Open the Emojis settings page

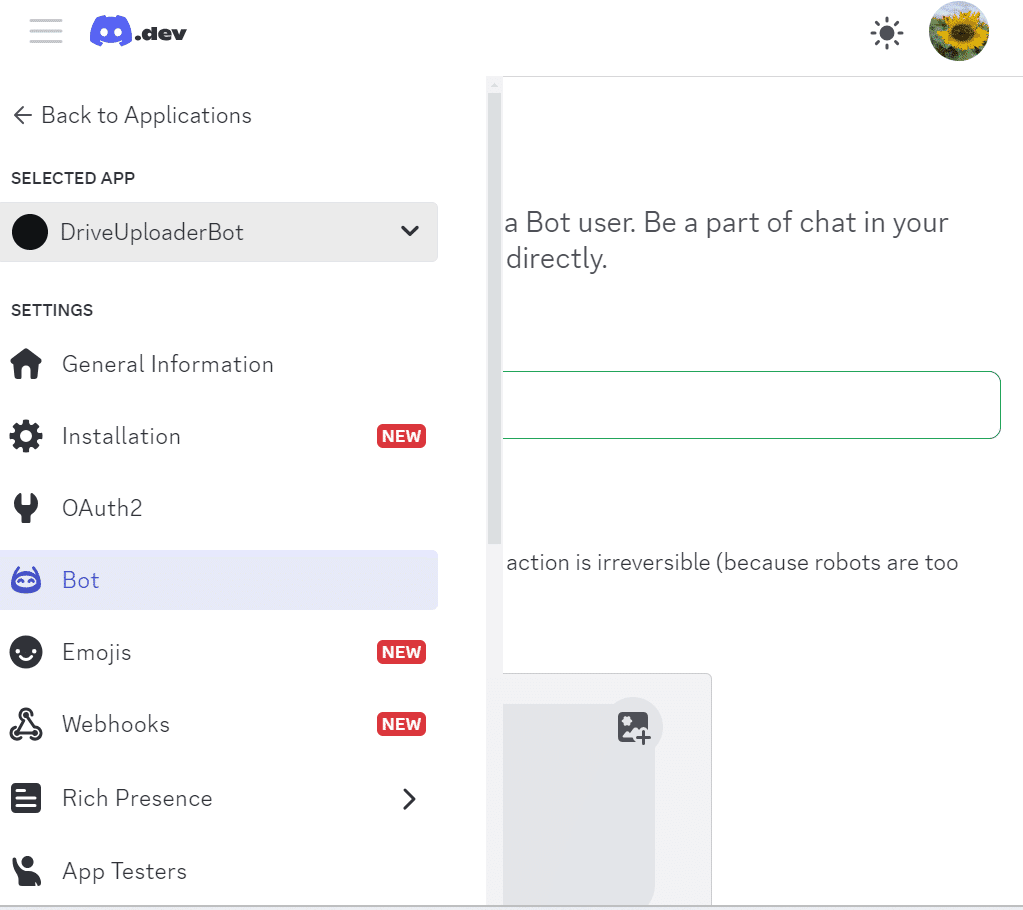tap(219, 652)
